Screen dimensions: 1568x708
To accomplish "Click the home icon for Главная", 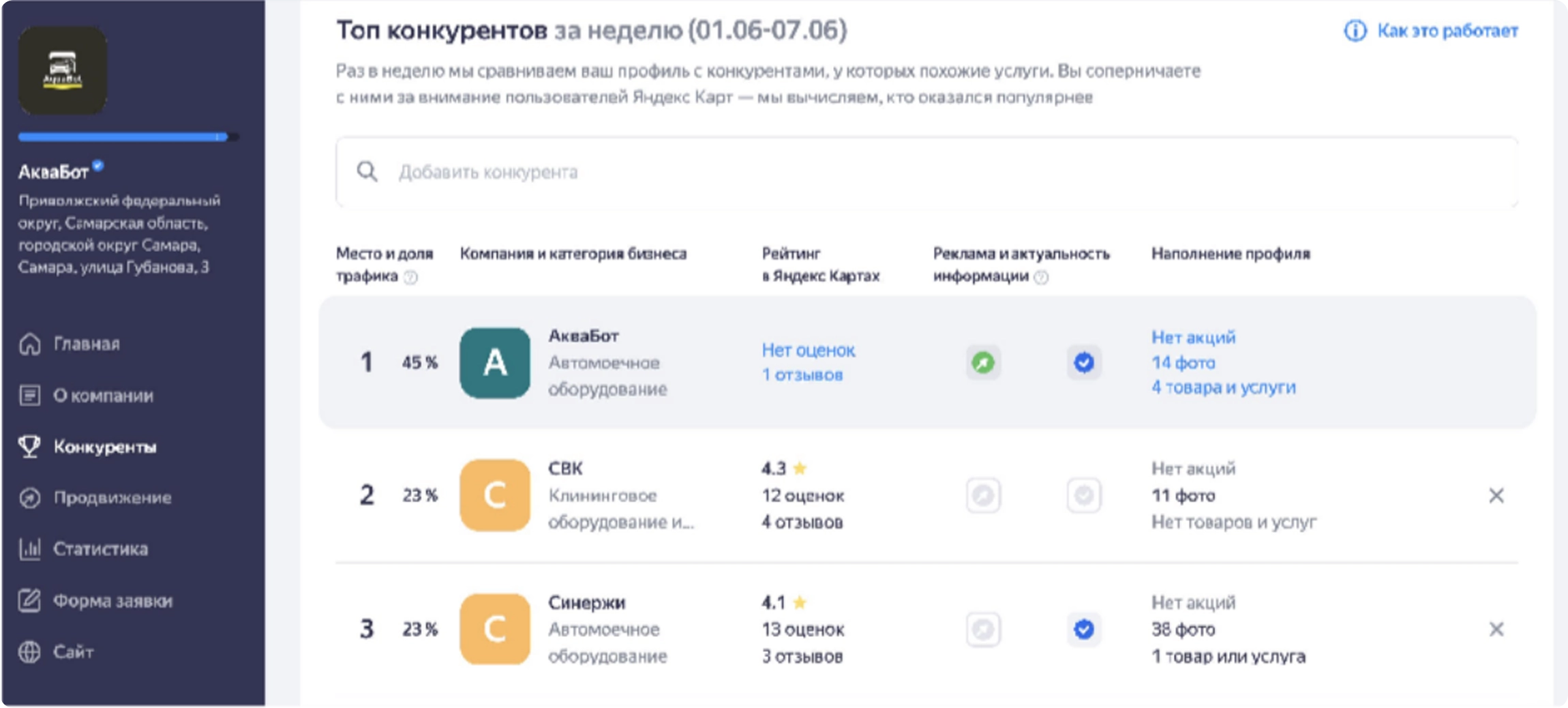I will point(29,344).
